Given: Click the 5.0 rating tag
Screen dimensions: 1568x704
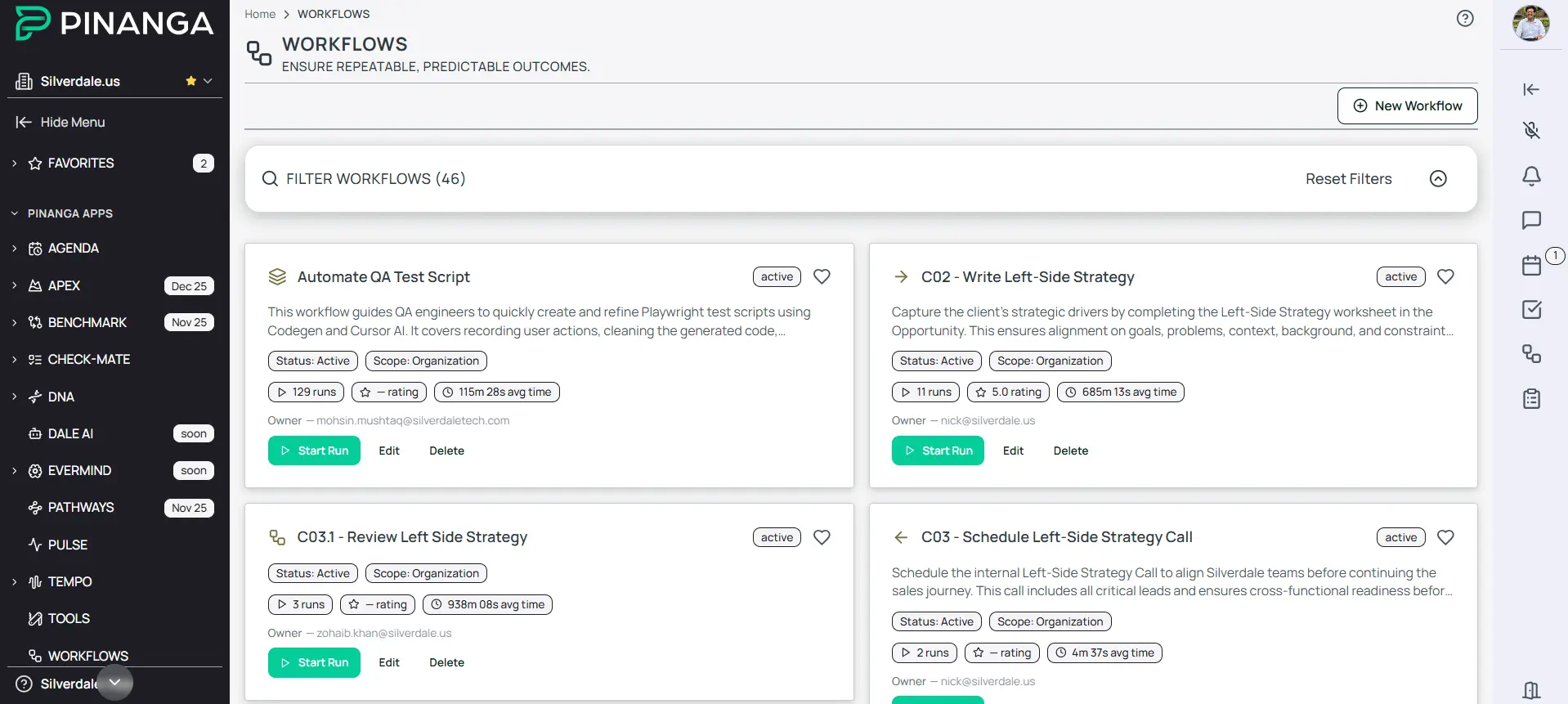Looking at the screenshot, I should tap(1008, 392).
